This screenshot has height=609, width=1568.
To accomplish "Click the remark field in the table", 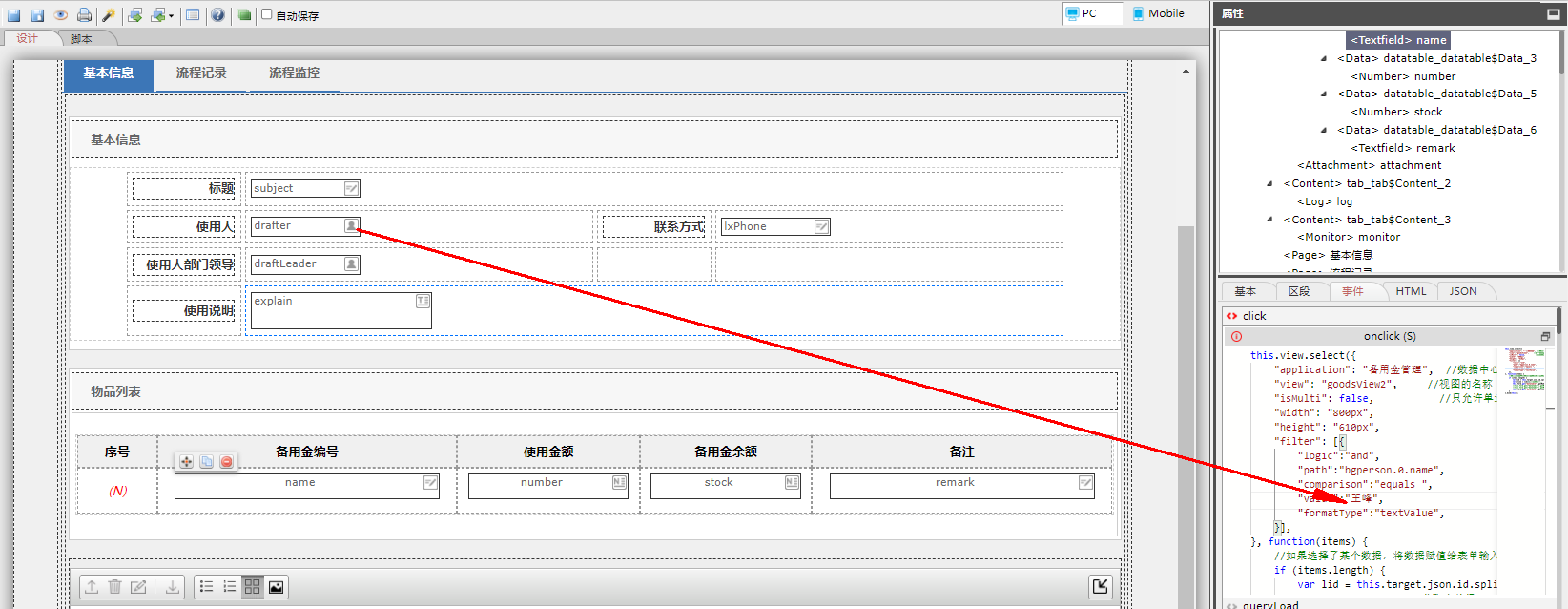I will click(962, 485).
